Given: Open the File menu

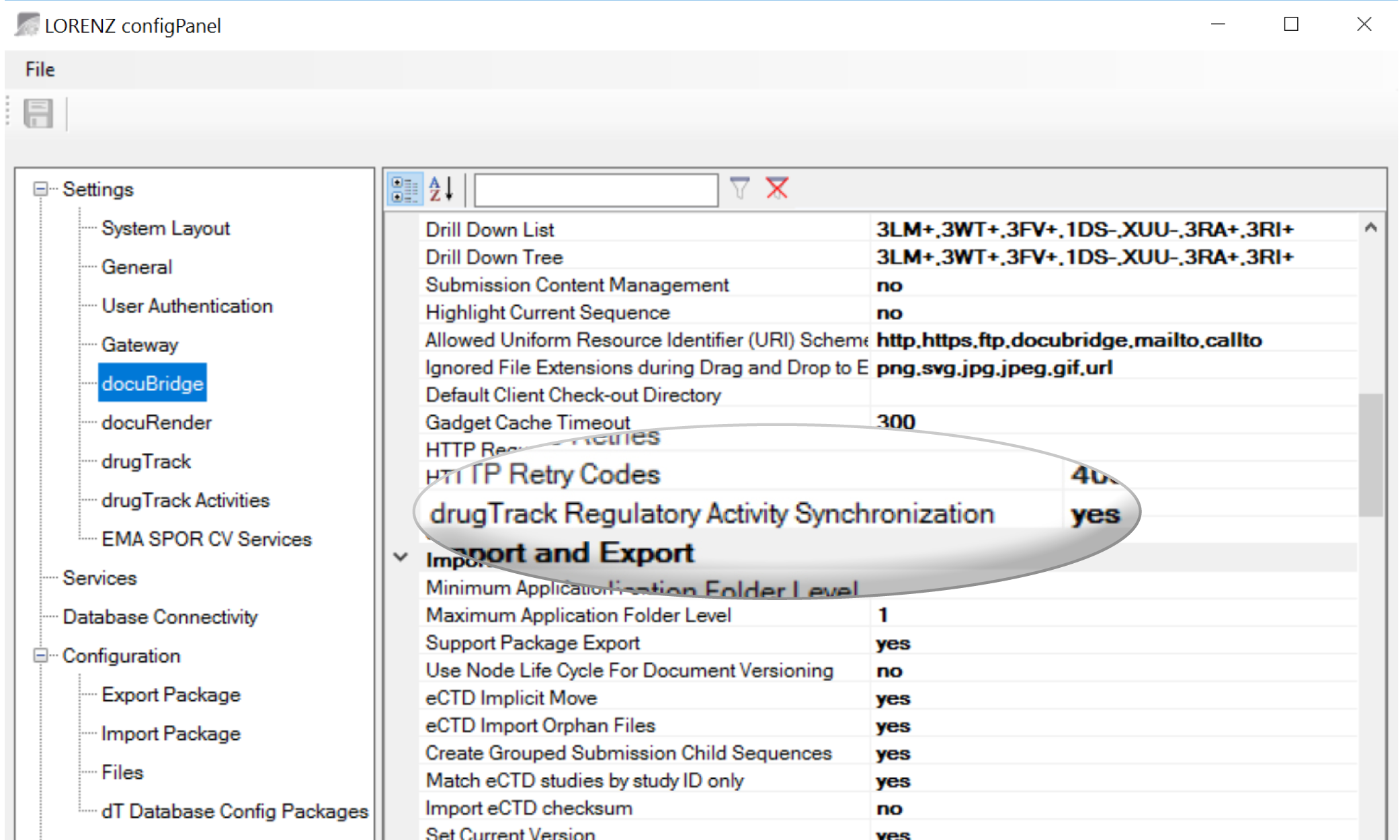Looking at the screenshot, I should coord(40,69).
